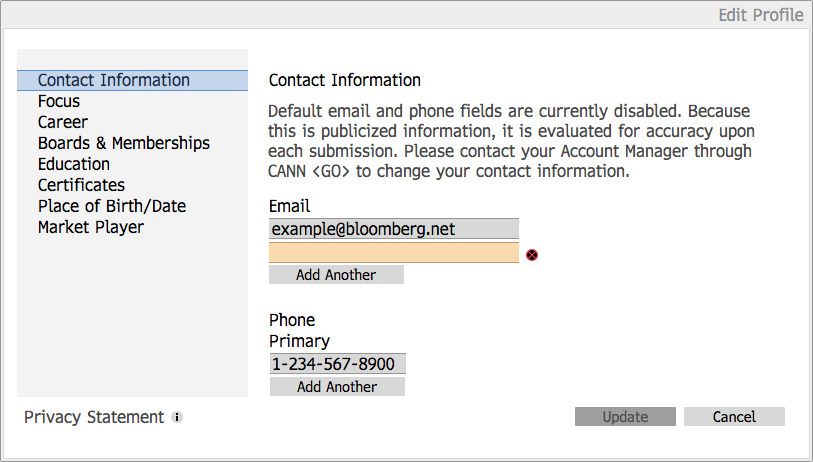Select Contact Information in the sidebar

tap(132, 80)
